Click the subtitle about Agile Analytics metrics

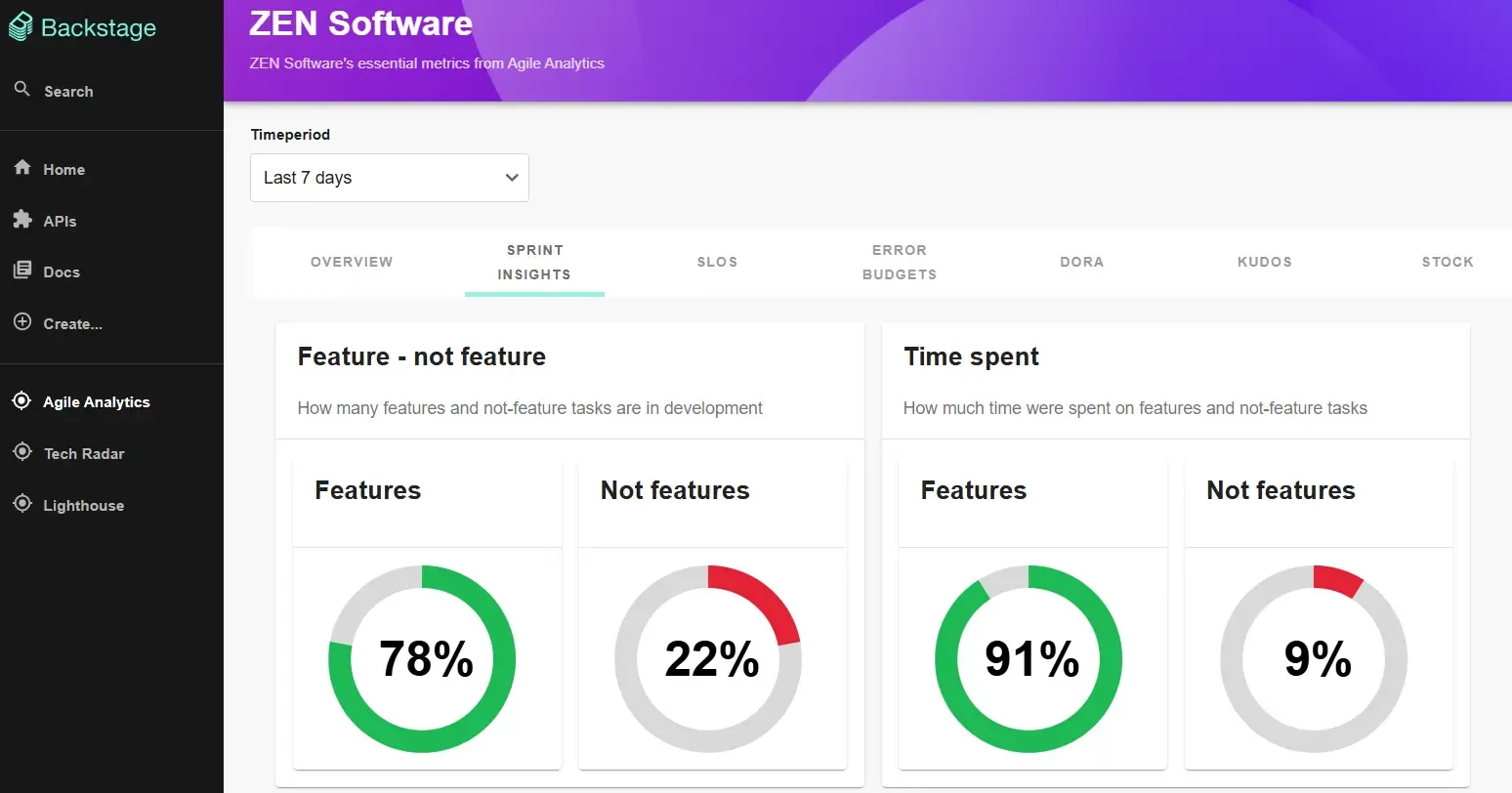427,63
